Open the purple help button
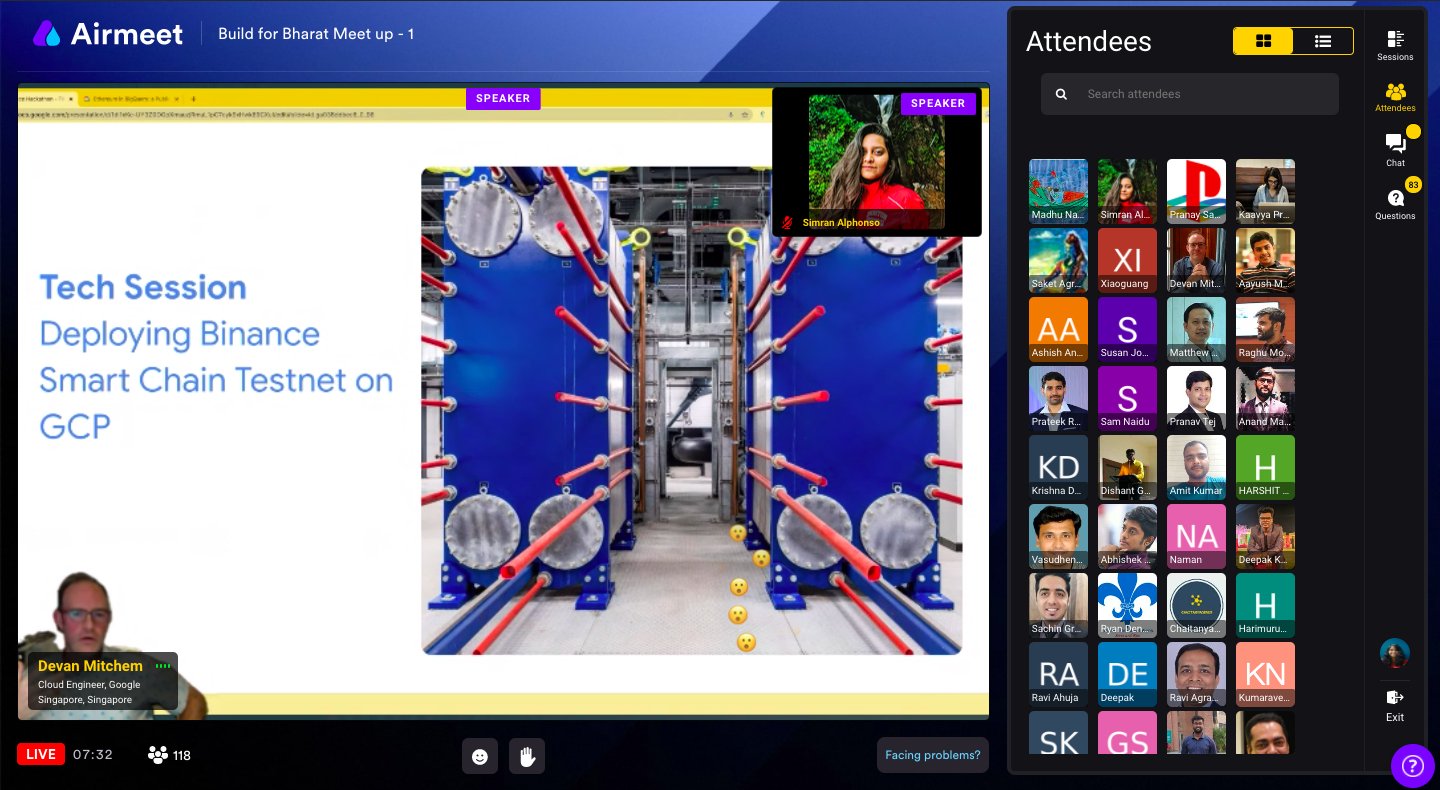 [x=1413, y=766]
